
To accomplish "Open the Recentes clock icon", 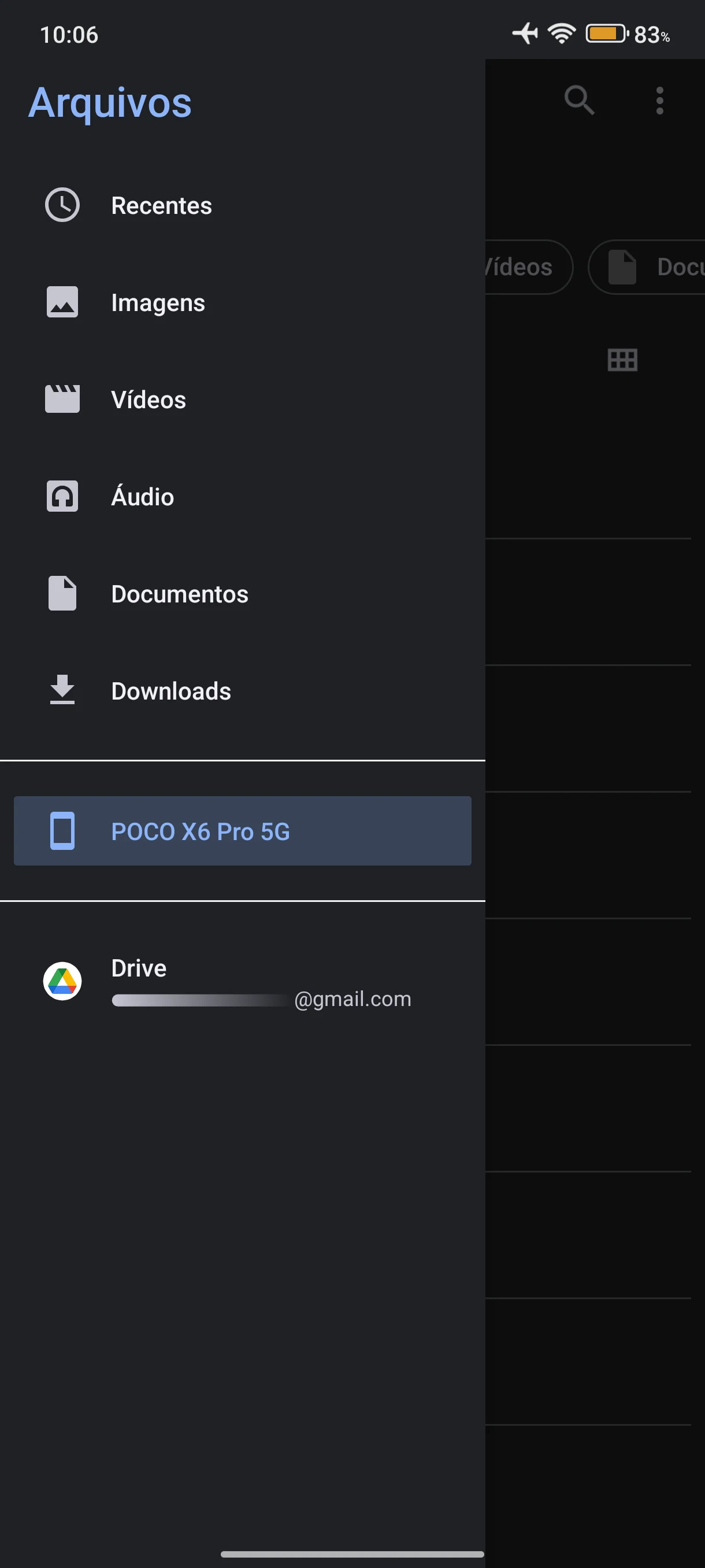I will pyautogui.click(x=62, y=205).
